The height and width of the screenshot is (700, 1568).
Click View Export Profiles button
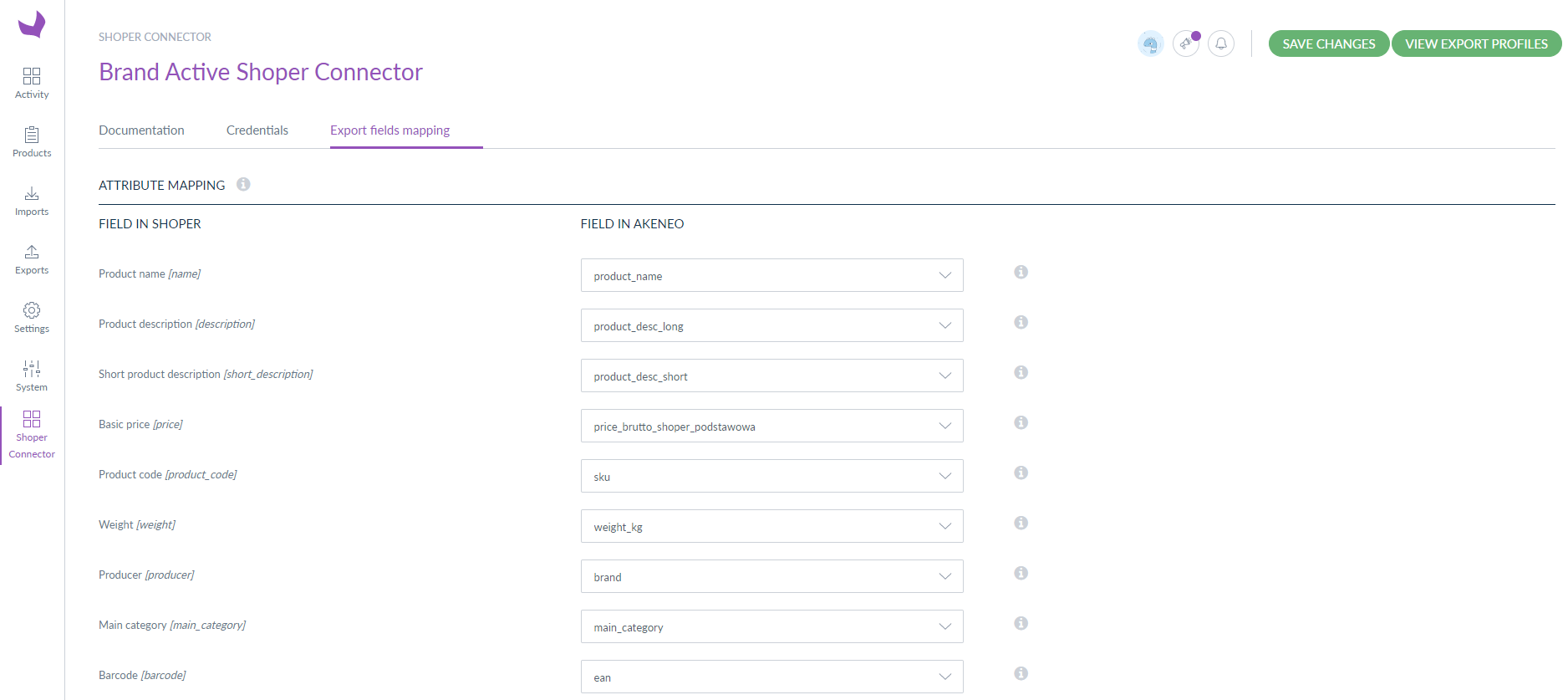tap(1476, 43)
